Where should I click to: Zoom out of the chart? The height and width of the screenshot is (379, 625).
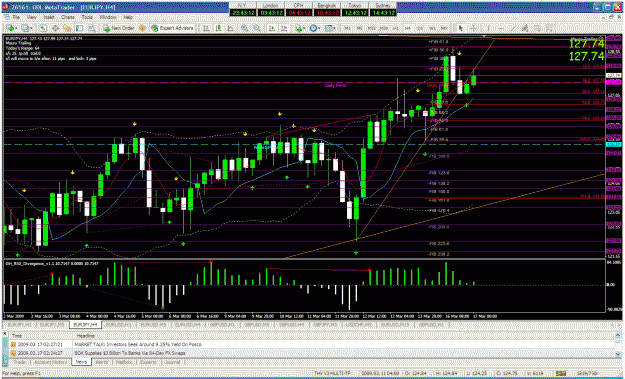257,28
